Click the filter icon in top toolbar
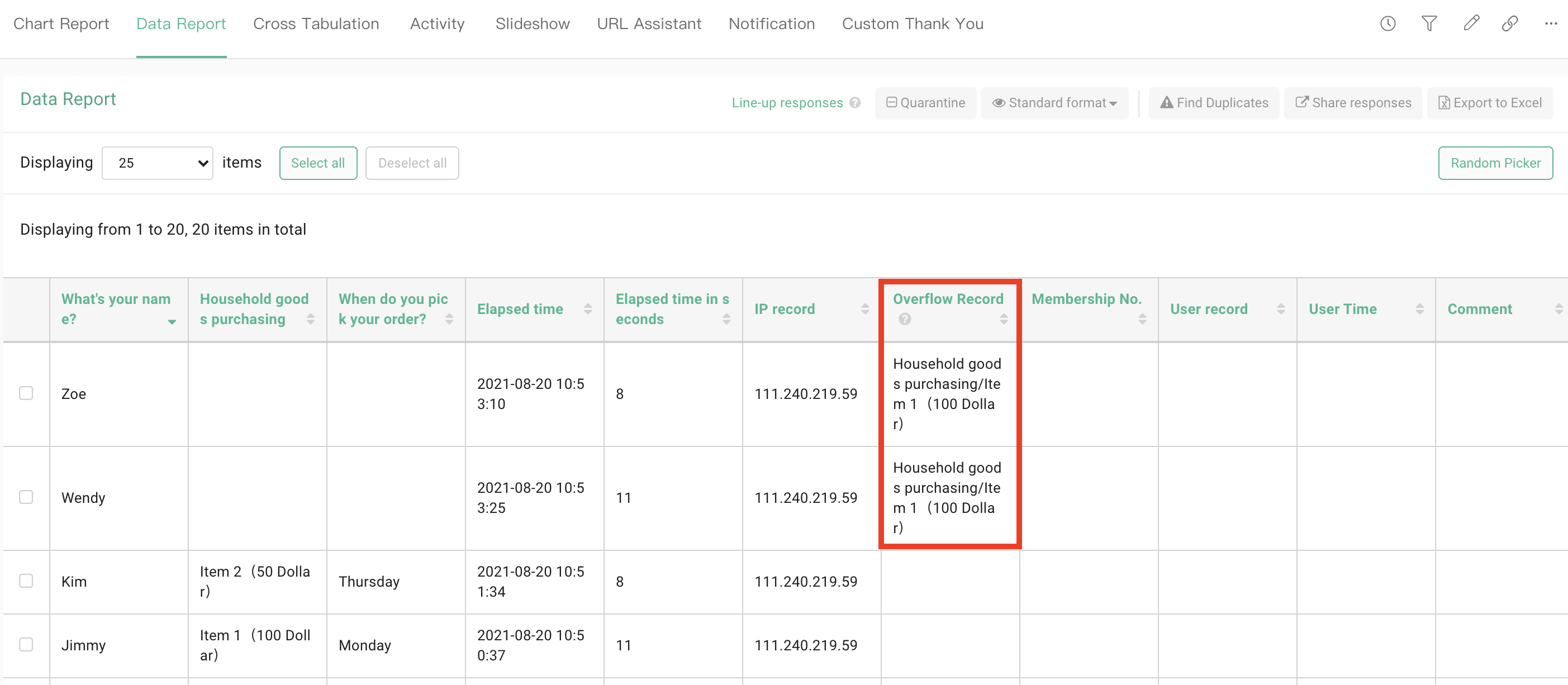1568x685 pixels. [1429, 23]
